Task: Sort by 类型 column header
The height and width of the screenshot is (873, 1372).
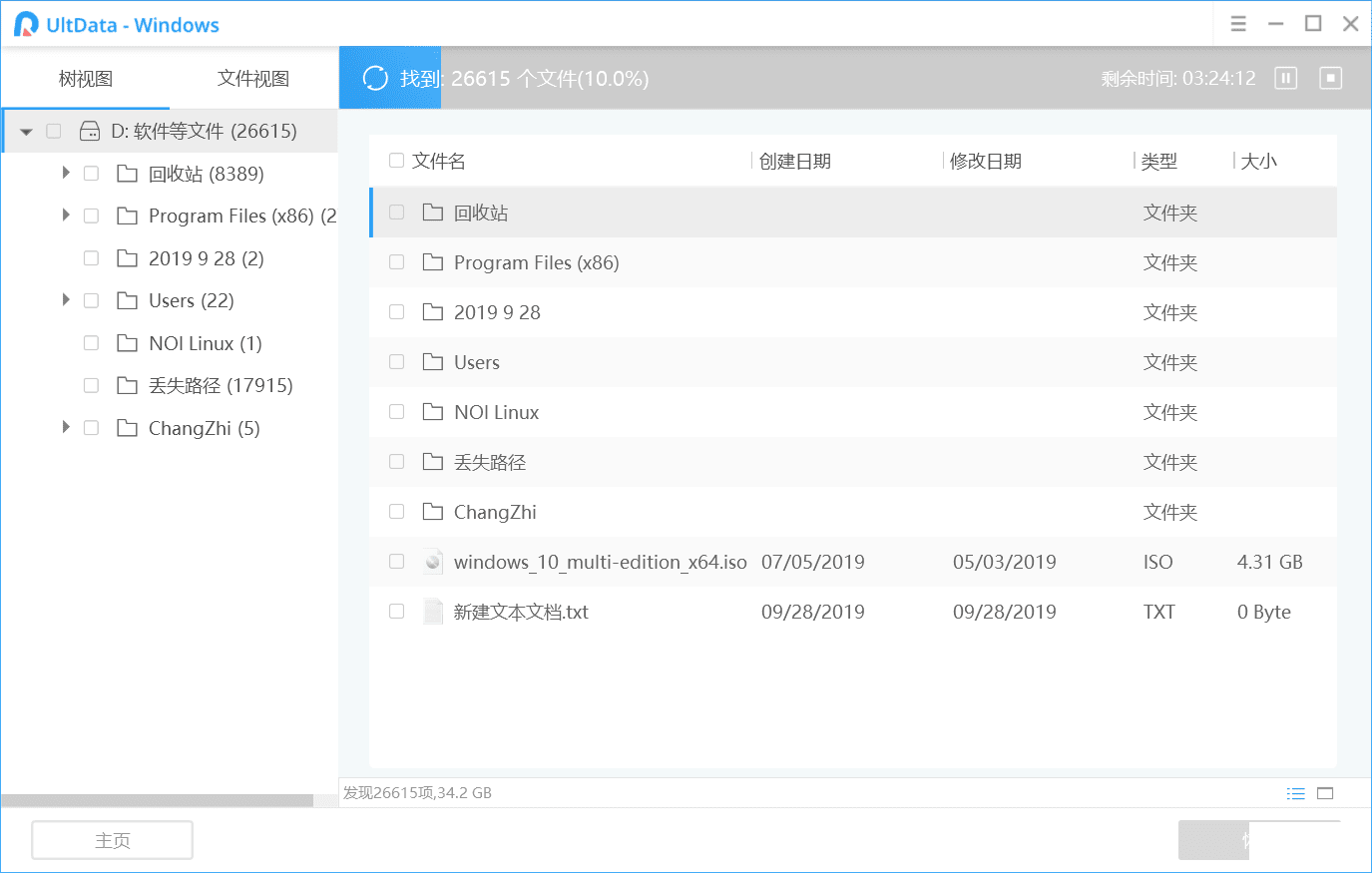Action: pyautogui.click(x=1159, y=161)
